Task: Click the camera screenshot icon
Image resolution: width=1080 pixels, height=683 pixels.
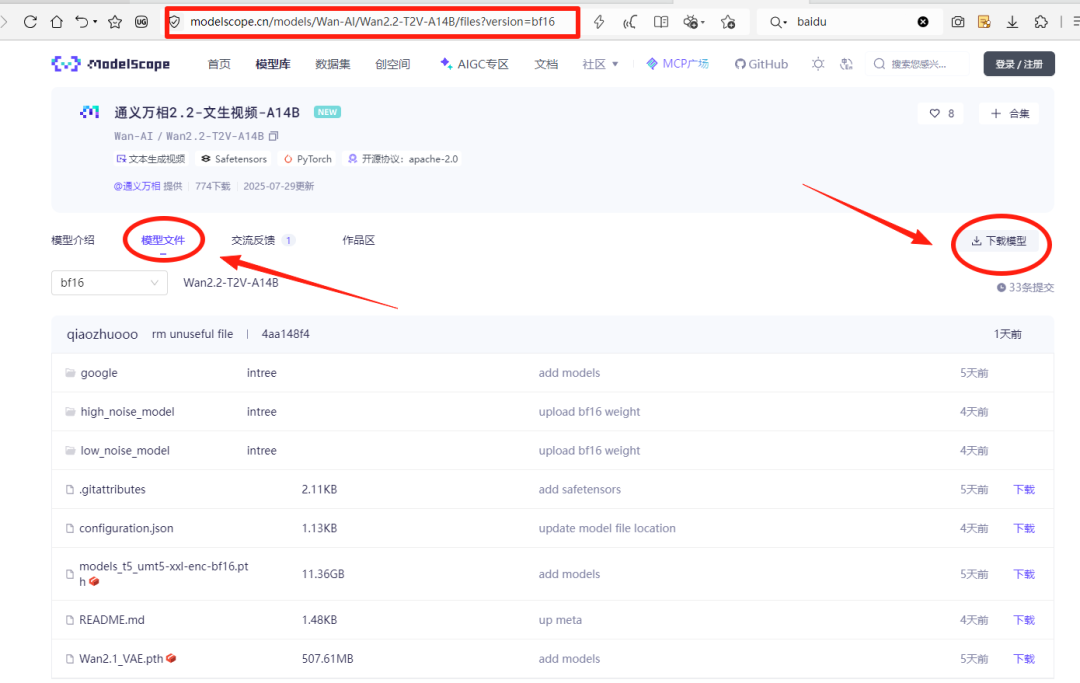Action: click(x=957, y=22)
